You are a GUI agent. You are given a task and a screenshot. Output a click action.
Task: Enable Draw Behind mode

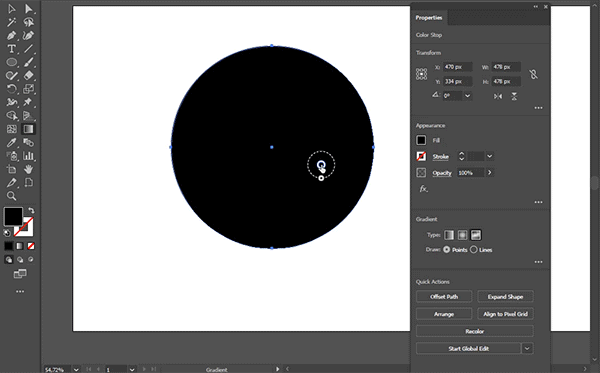20,260
